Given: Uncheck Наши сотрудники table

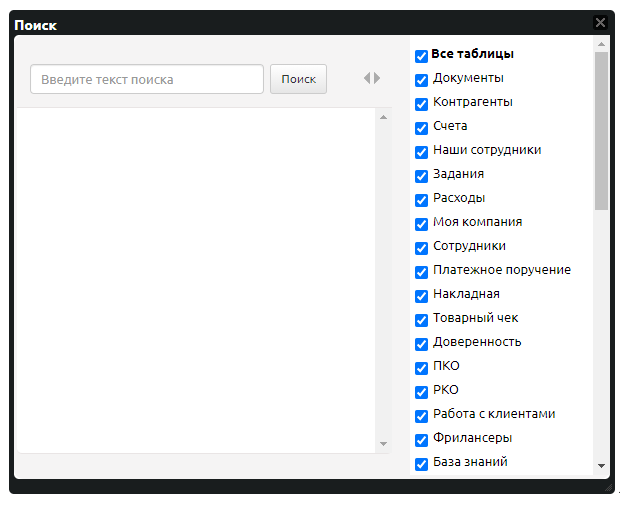Looking at the screenshot, I should tap(421, 152).
